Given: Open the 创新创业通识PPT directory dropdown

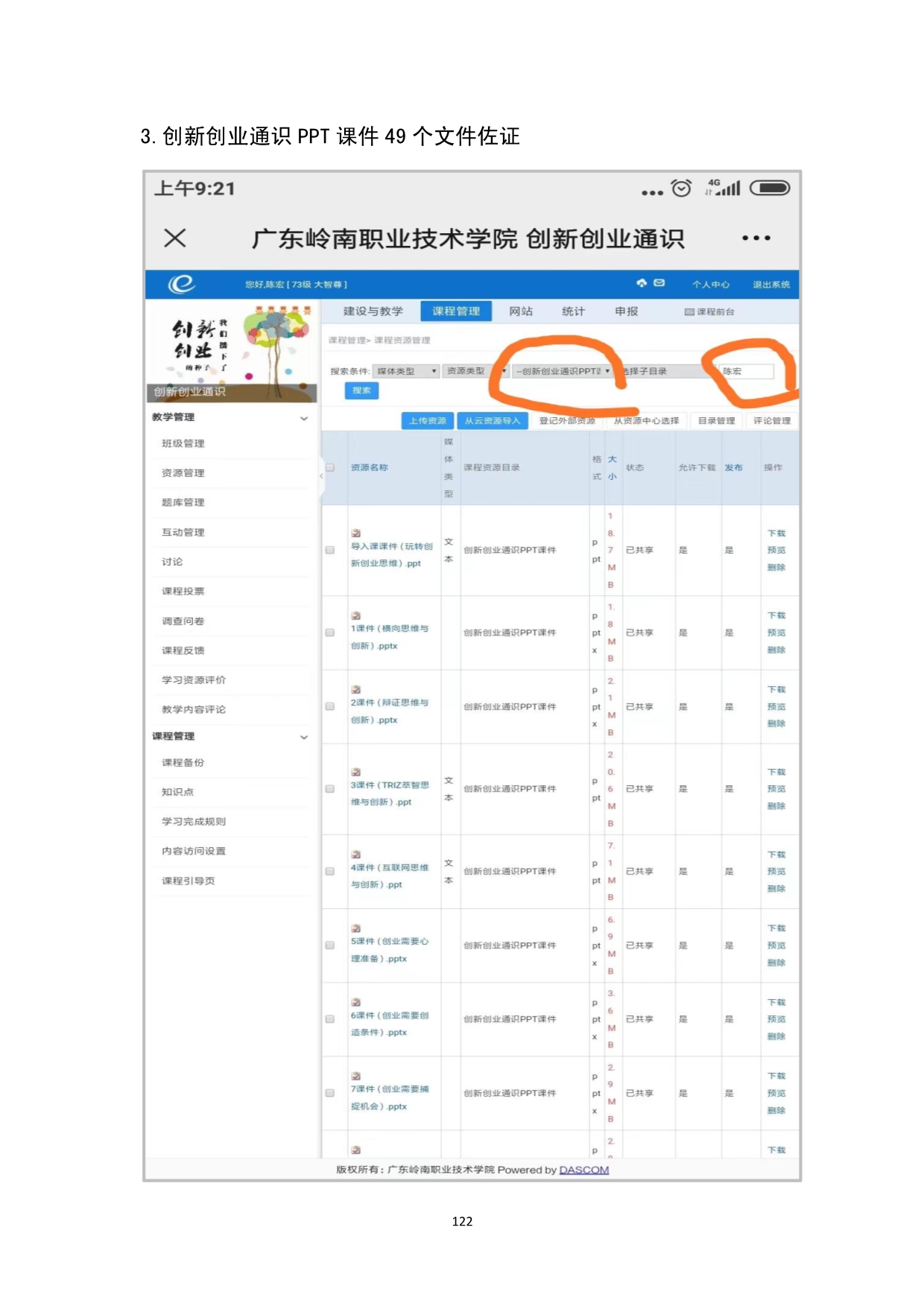Looking at the screenshot, I should tap(562, 371).
